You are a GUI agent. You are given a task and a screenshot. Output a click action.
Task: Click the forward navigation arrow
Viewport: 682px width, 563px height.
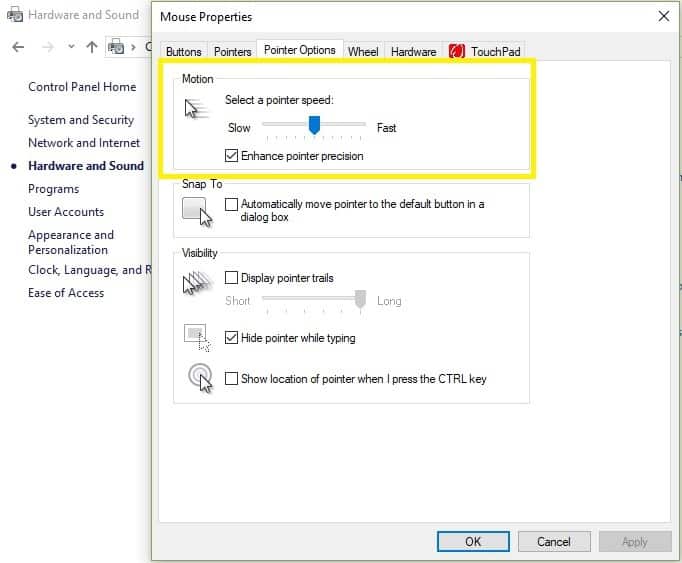click(46, 47)
